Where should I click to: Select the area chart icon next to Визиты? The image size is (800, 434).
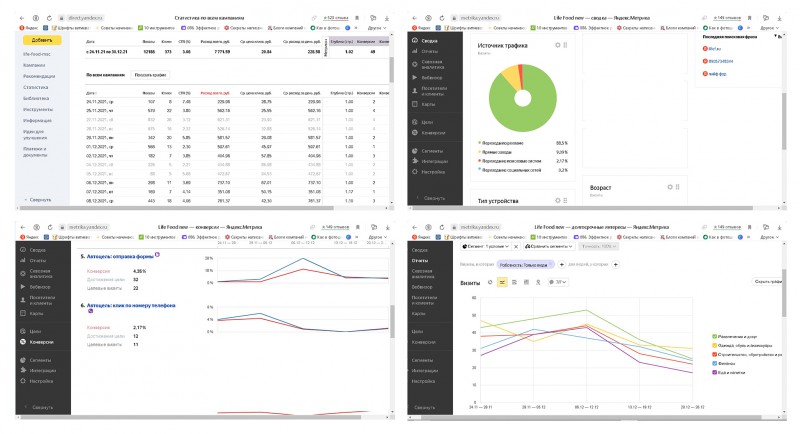(514, 282)
